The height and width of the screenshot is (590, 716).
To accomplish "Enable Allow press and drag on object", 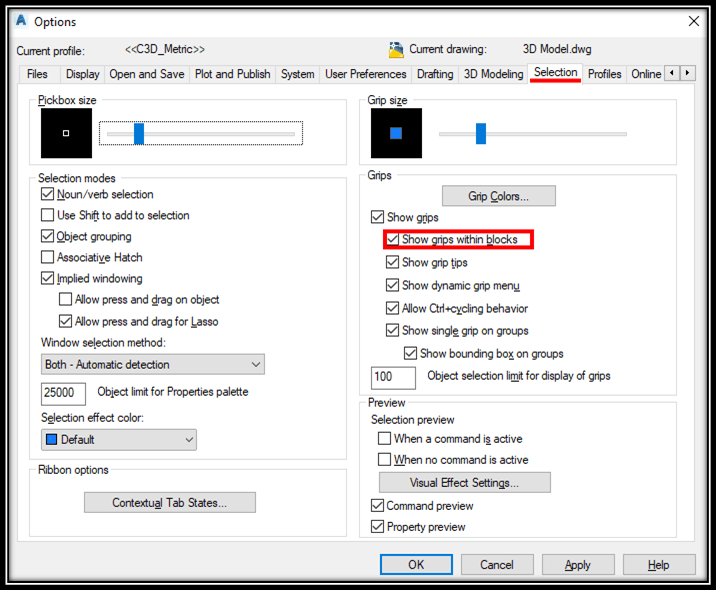I will [x=65, y=299].
